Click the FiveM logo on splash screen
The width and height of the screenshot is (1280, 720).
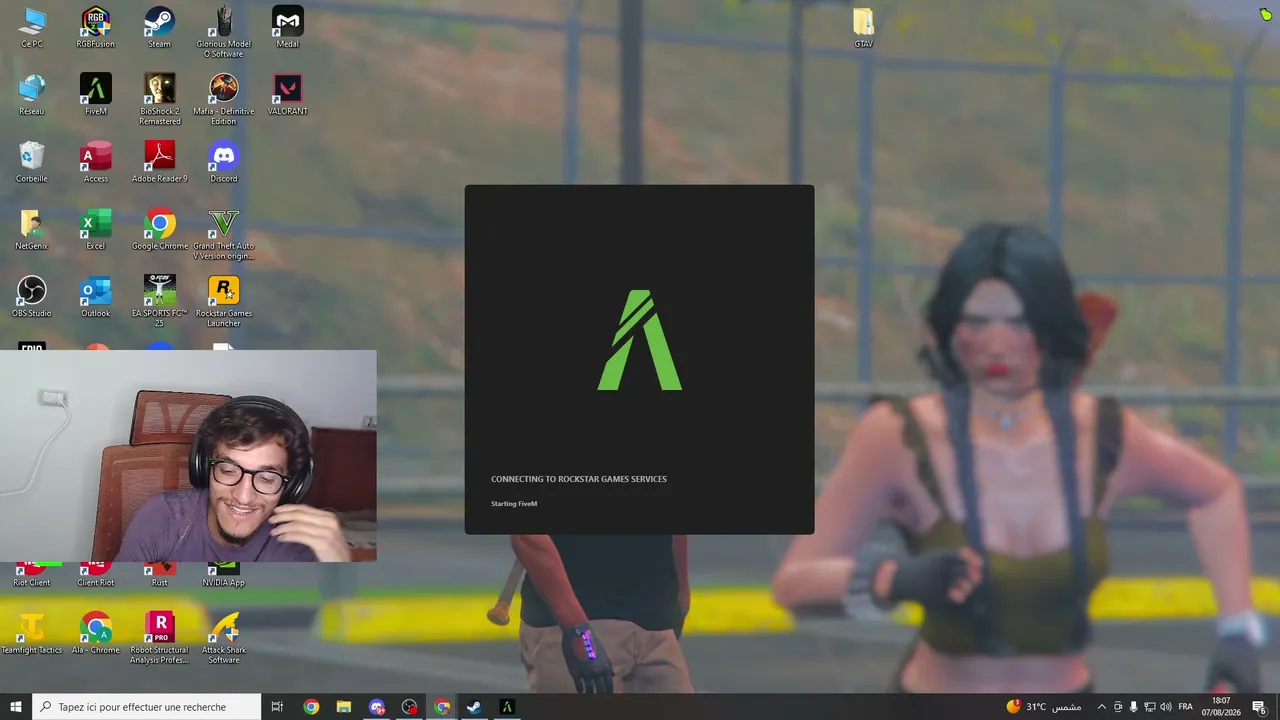pyautogui.click(x=640, y=340)
